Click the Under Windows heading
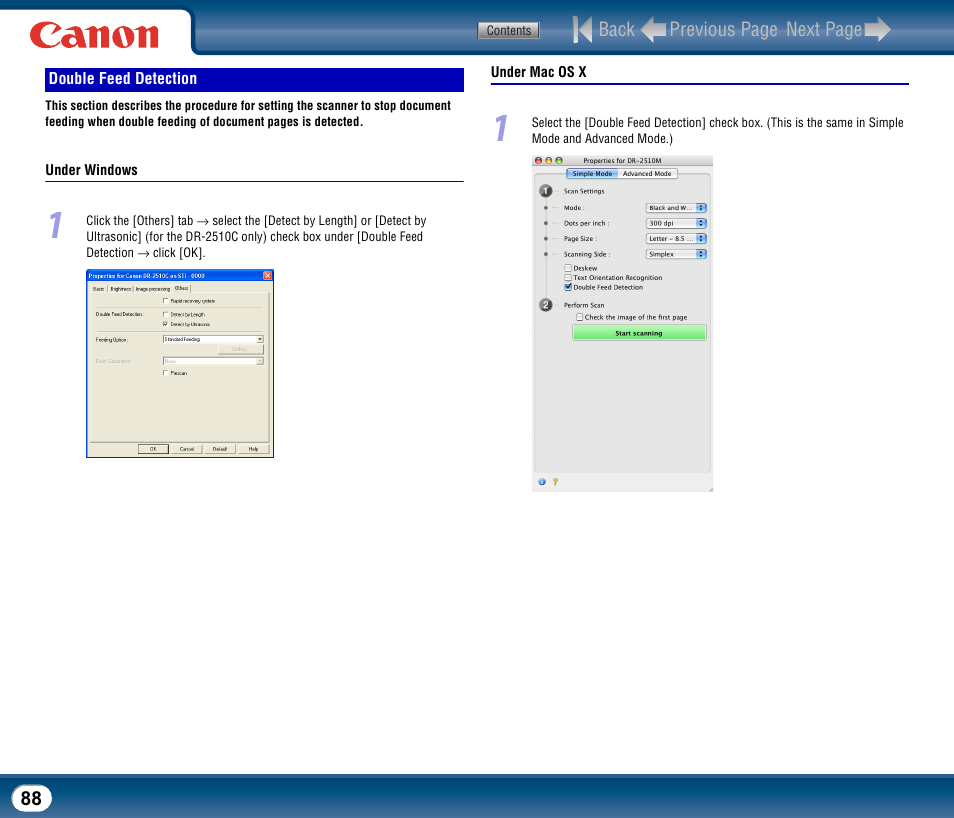Image resolution: width=954 pixels, height=818 pixels. 91,170
